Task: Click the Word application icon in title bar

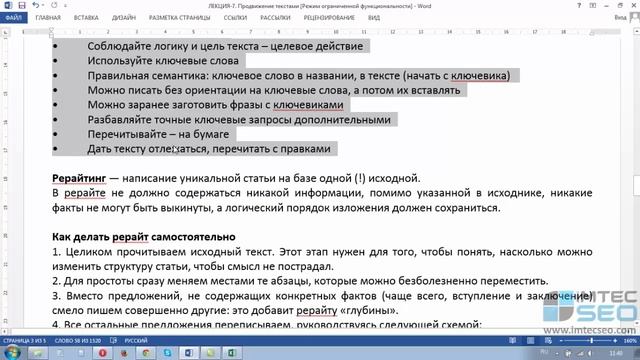Action: pos(8,5)
